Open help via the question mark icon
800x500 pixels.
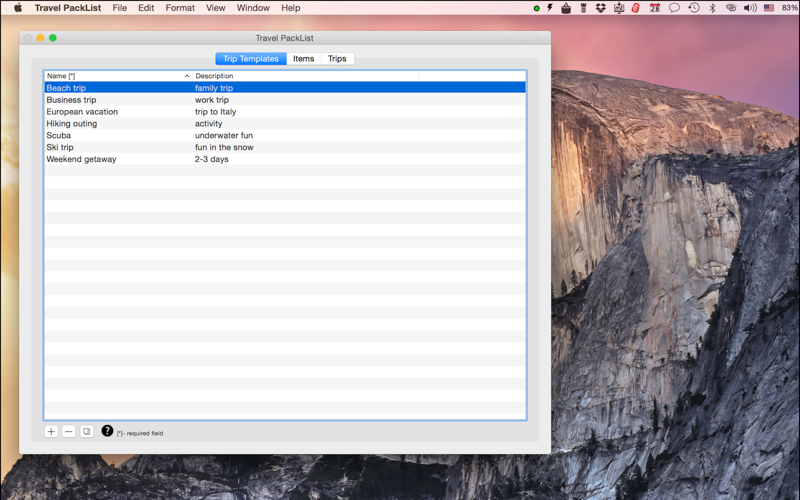(107, 431)
